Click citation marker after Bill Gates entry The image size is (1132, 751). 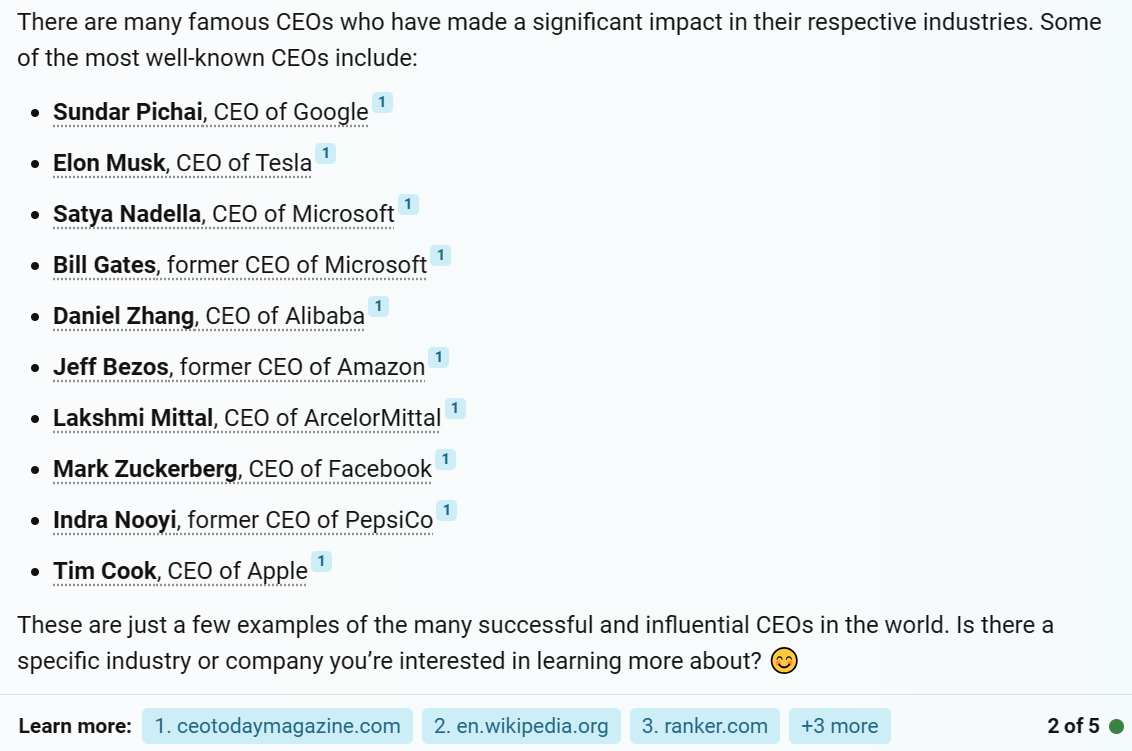click(x=440, y=255)
